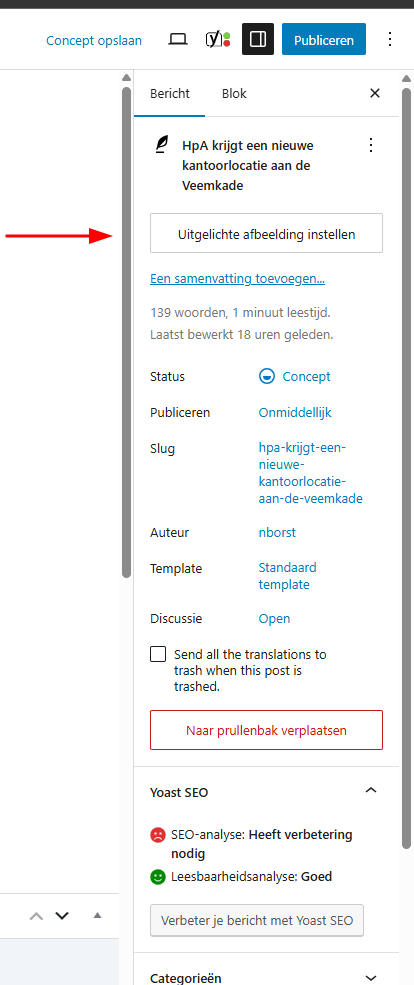Switch to the Blok tab
Image resolution: width=414 pixels, height=985 pixels.
coord(234,94)
